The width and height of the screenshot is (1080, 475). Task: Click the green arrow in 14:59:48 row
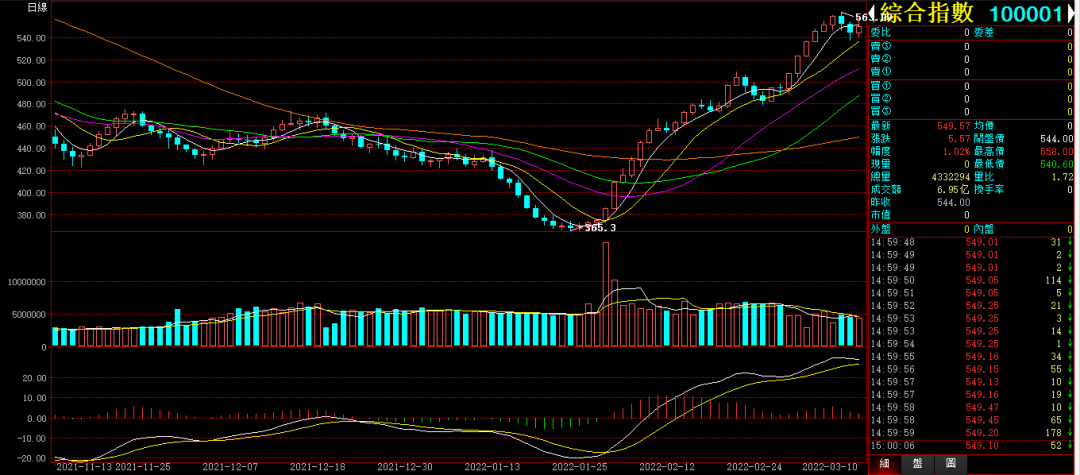tap(1070, 242)
